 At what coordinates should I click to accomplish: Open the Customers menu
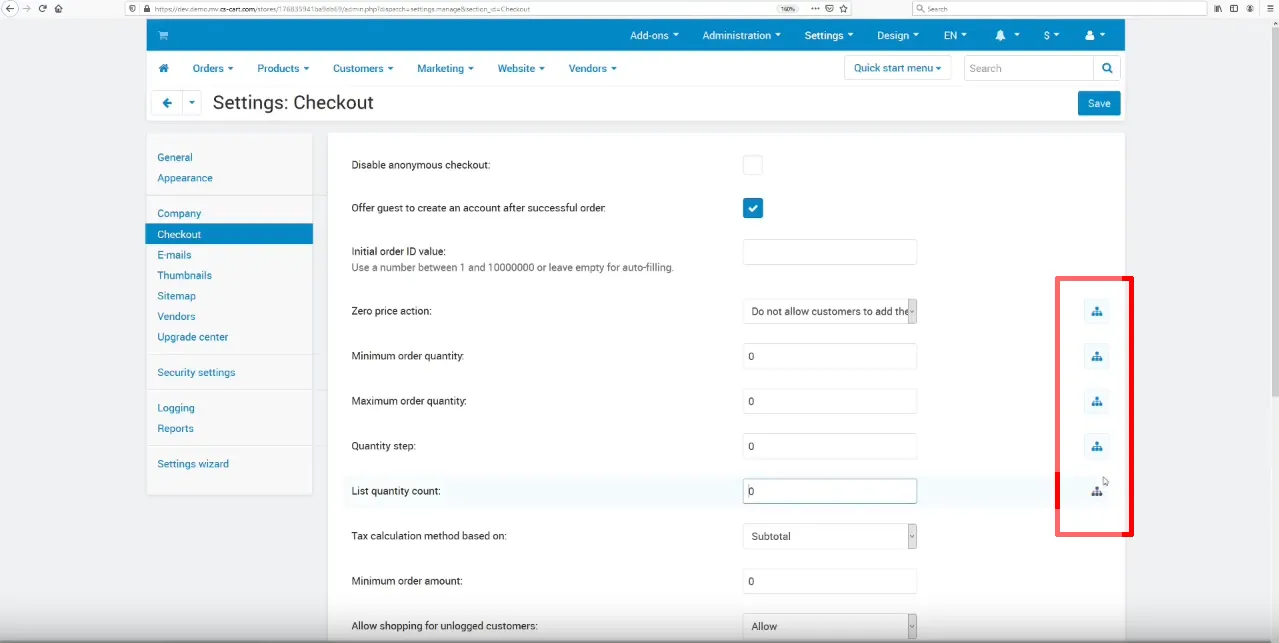point(363,68)
